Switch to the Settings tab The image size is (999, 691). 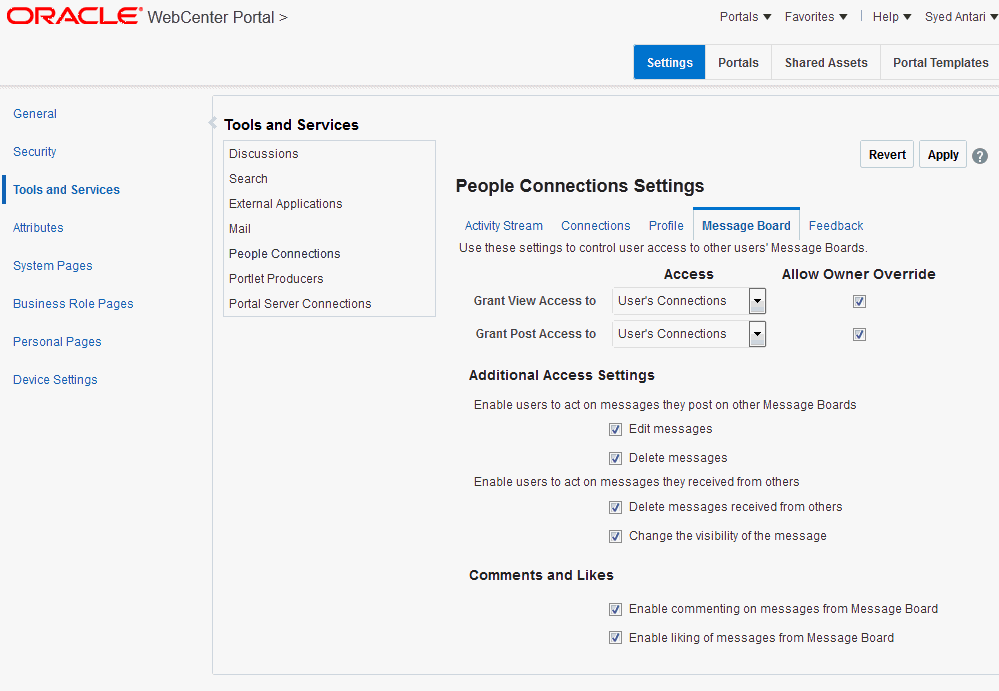tap(670, 62)
